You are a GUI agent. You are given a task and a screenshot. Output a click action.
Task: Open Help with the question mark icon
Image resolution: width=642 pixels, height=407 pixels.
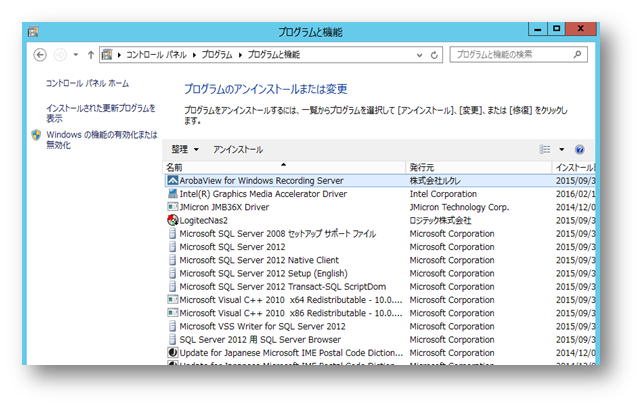(579, 149)
